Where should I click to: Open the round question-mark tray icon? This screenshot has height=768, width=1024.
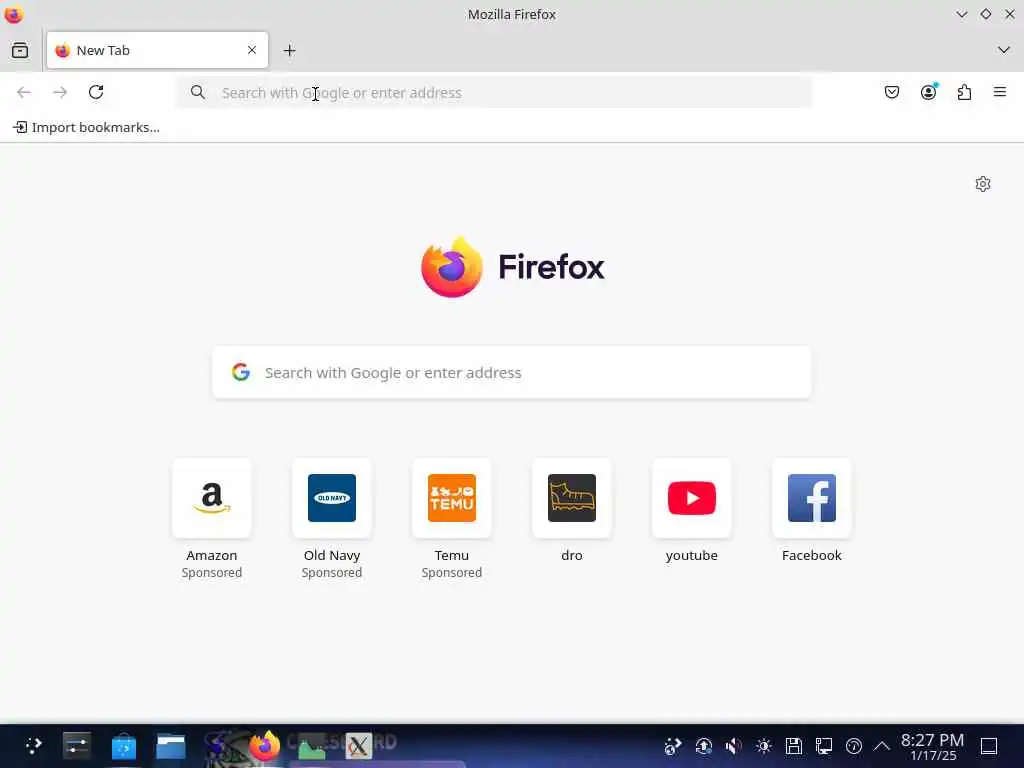(854, 746)
